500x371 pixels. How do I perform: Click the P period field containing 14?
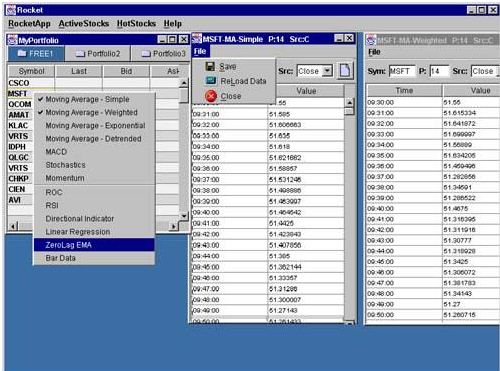click(439, 71)
